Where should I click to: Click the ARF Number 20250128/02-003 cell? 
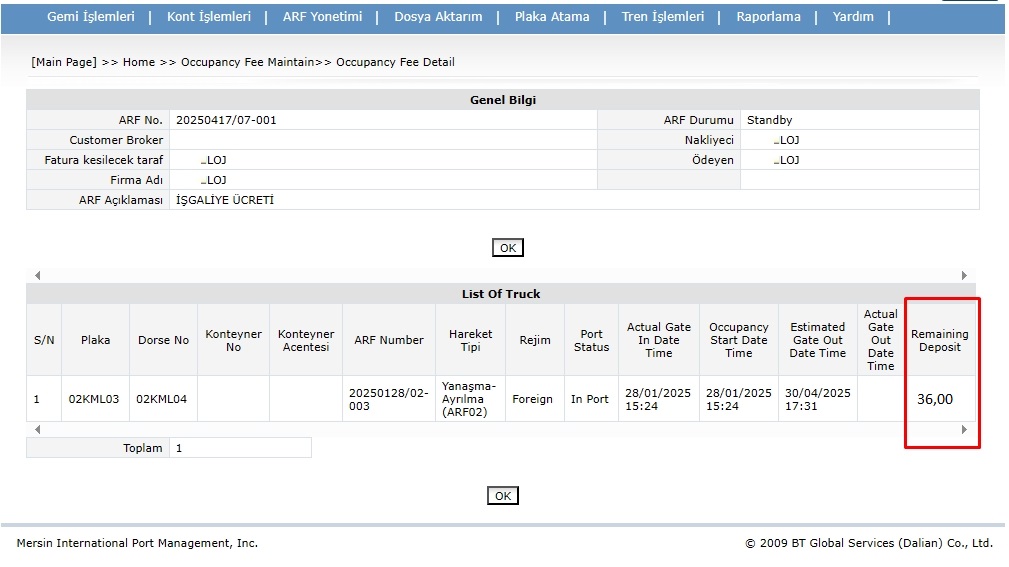388,399
